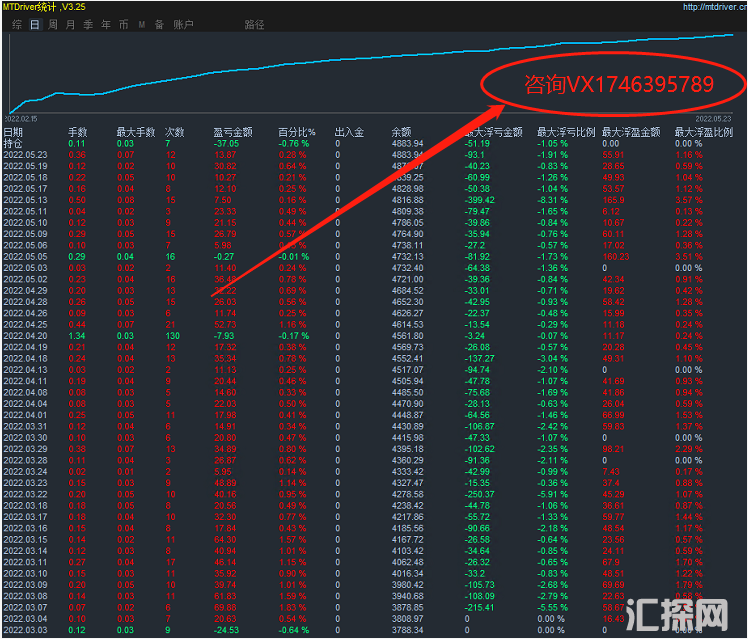Viewport: 748px width, 639px height.
Task: Select the 2022.05.23 row date
Action: point(26,155)
